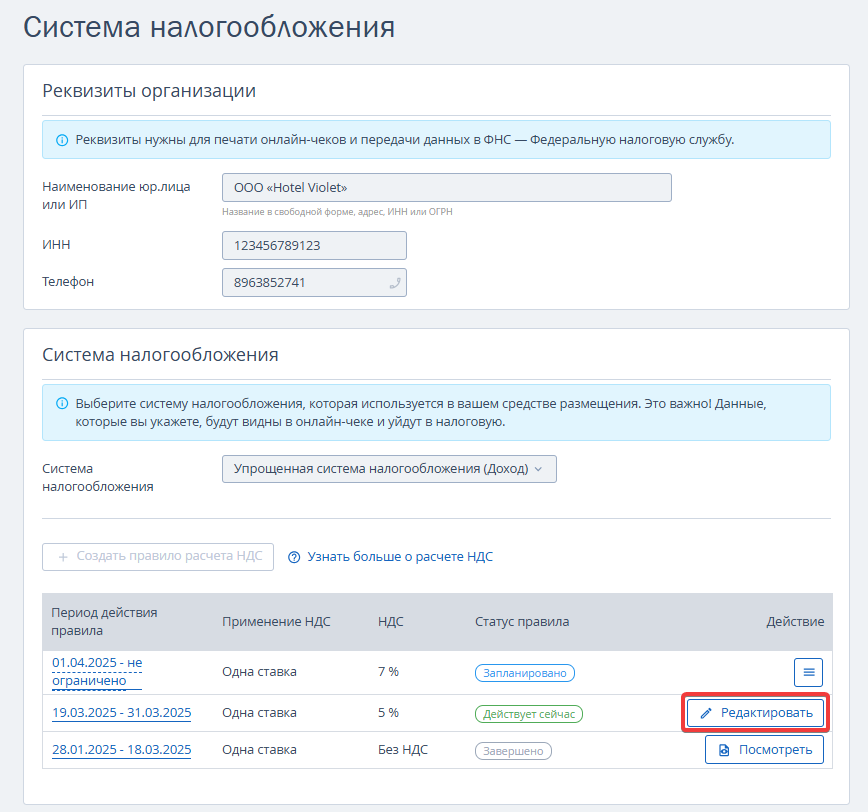Click Создать правило расчета НДС button

[x=158, y=556]
